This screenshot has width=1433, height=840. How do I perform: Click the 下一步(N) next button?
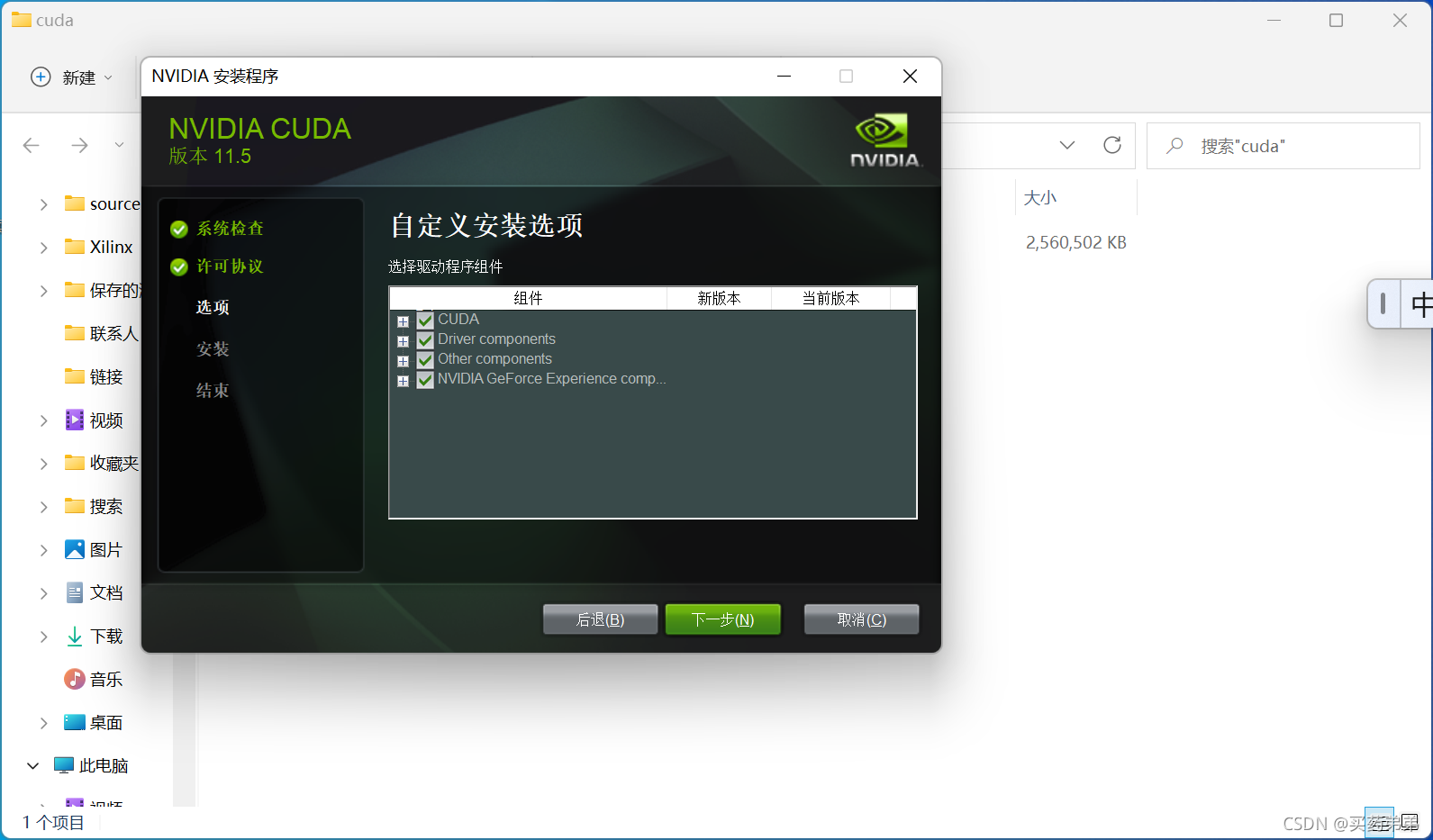[x=722, y=619]
